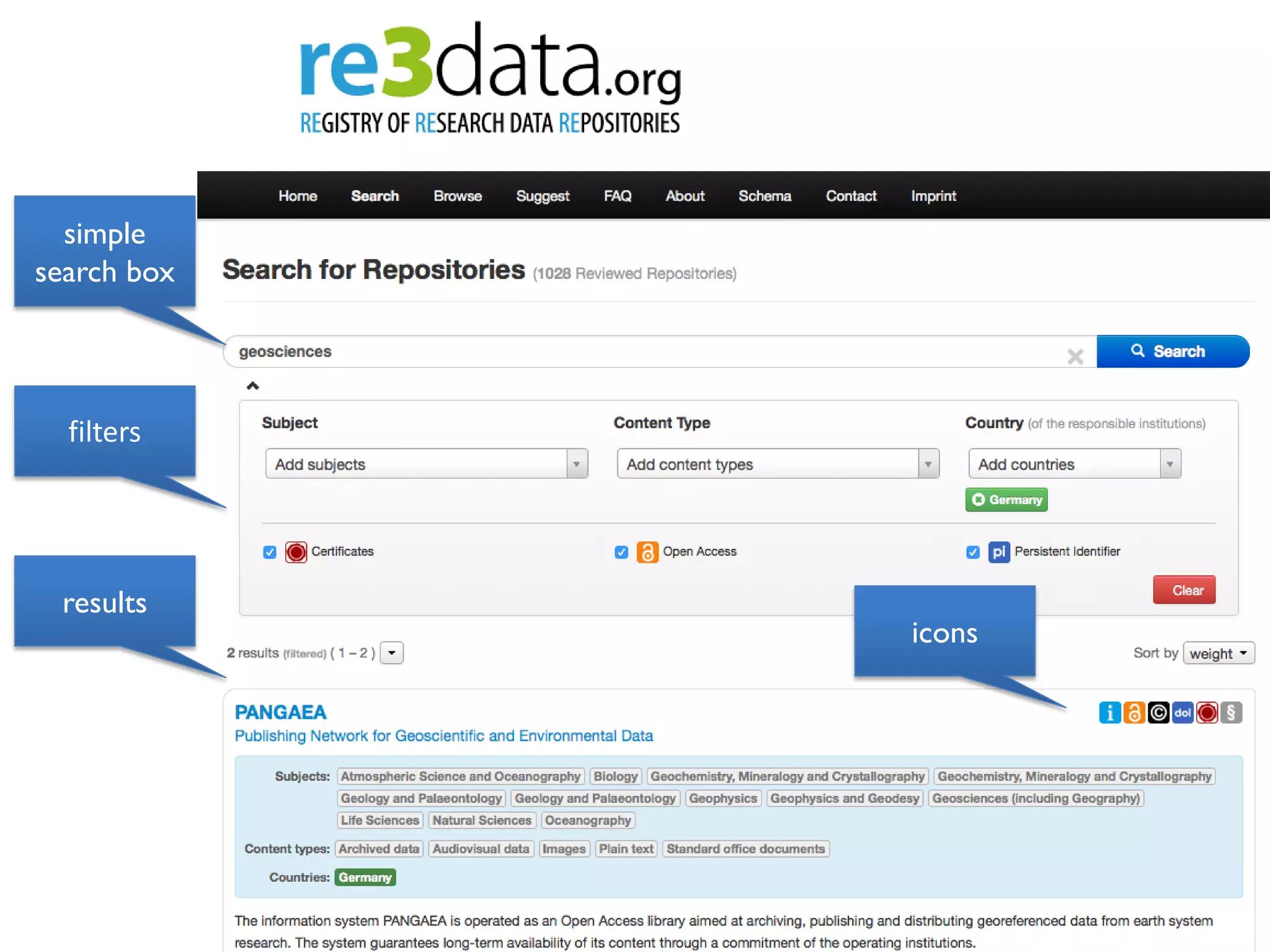
Task: Click the pi Persistent Identifier filter icon
Action: tap(998, 552)
